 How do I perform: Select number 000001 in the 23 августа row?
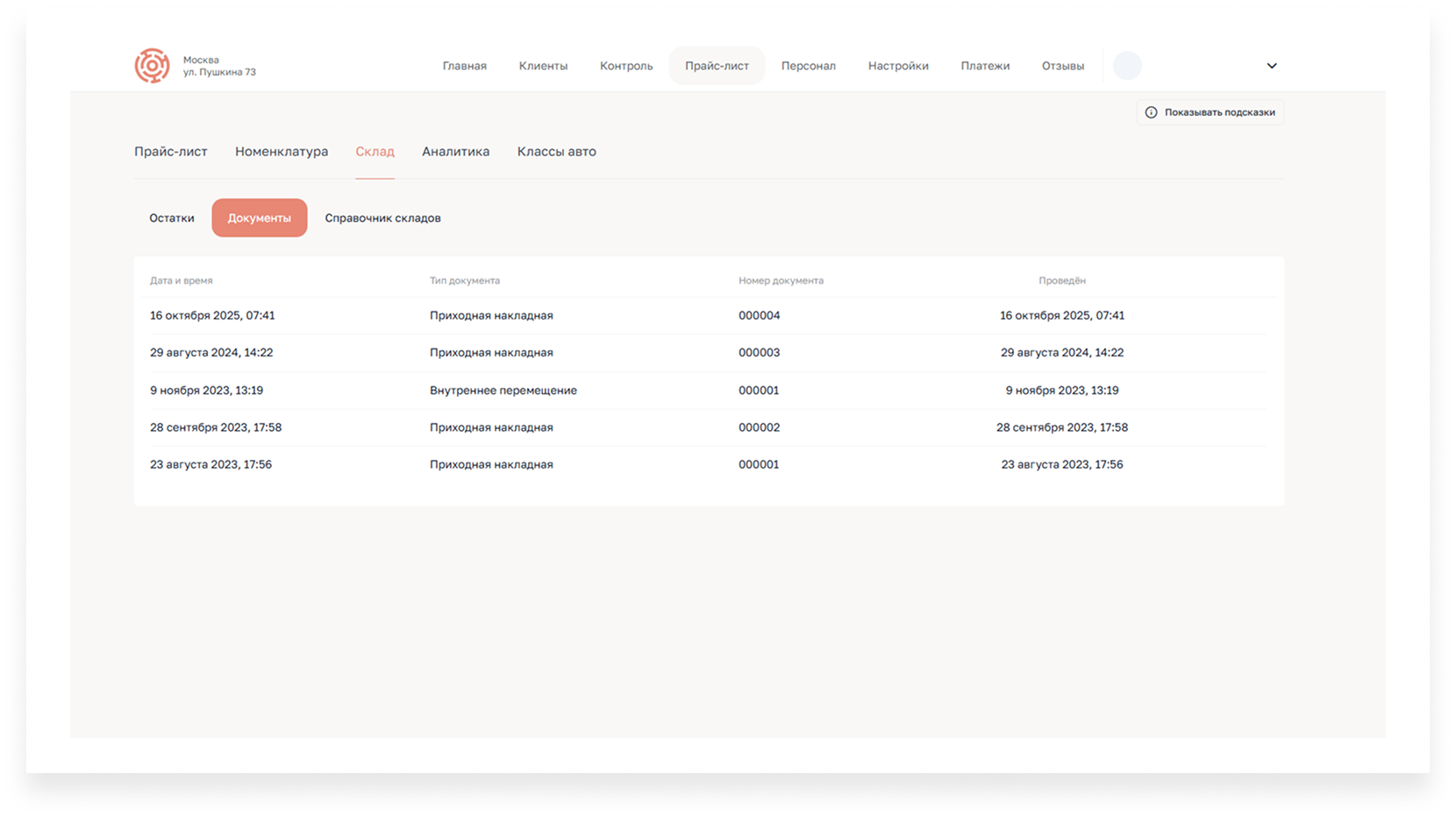coord(759,465)
